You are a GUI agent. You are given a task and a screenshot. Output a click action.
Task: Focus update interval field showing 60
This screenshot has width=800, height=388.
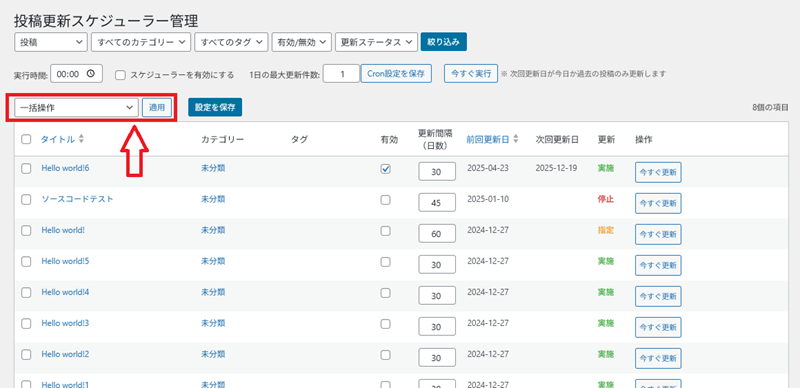tap(437, 234)
